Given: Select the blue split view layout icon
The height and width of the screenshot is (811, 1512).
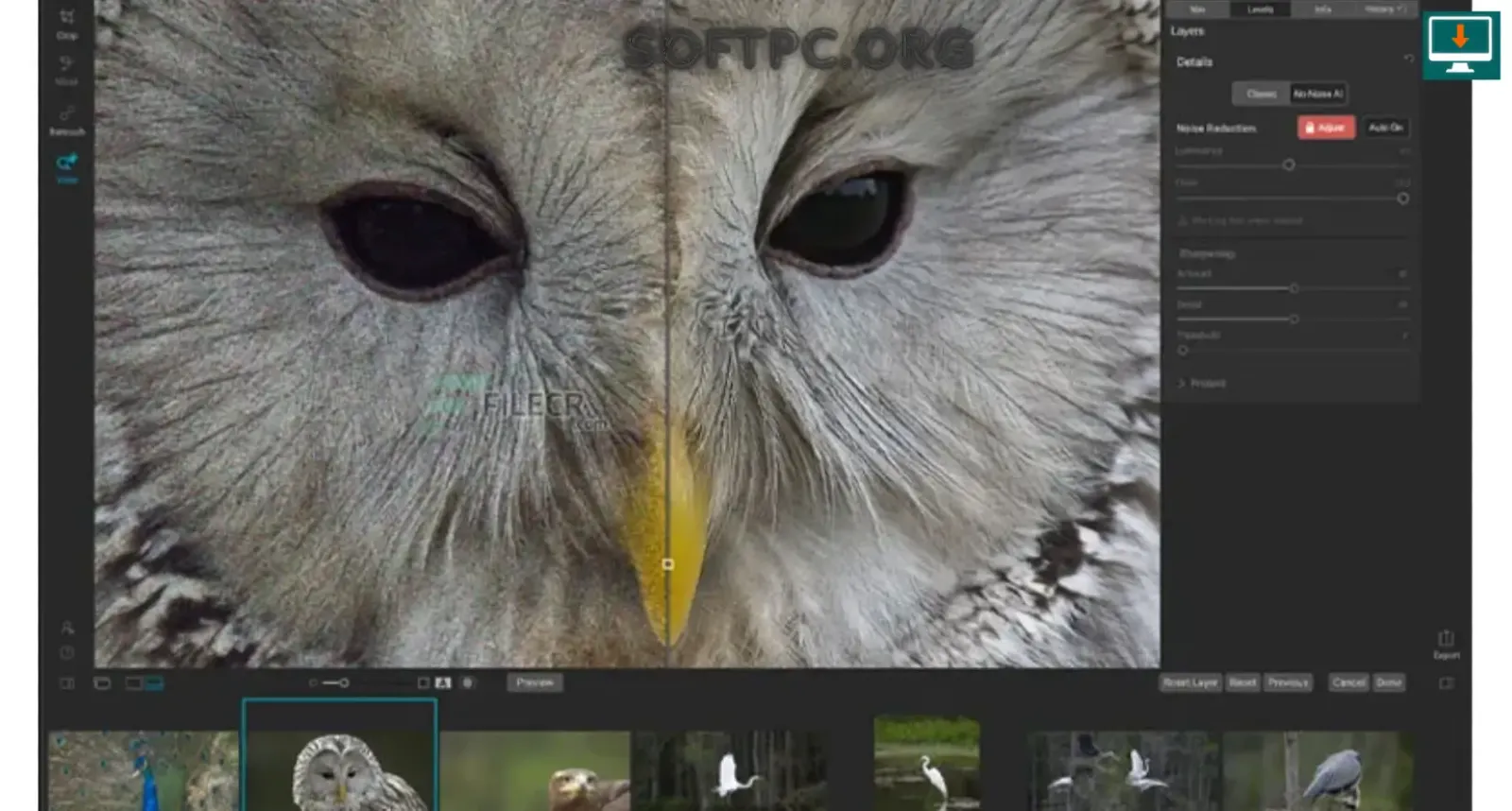Looking at the screenshot, I should coord(154,682).
